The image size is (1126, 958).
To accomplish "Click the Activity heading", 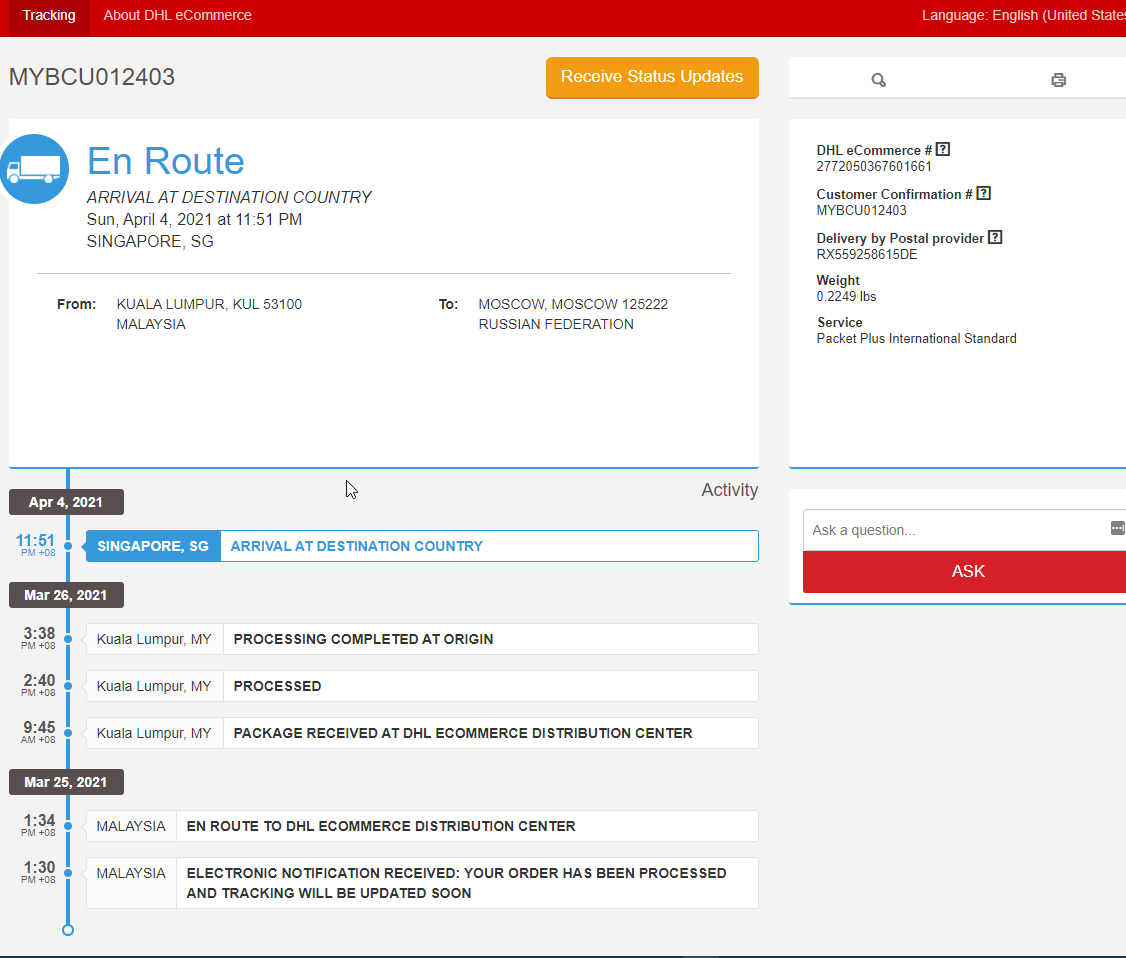I will 730,490.
